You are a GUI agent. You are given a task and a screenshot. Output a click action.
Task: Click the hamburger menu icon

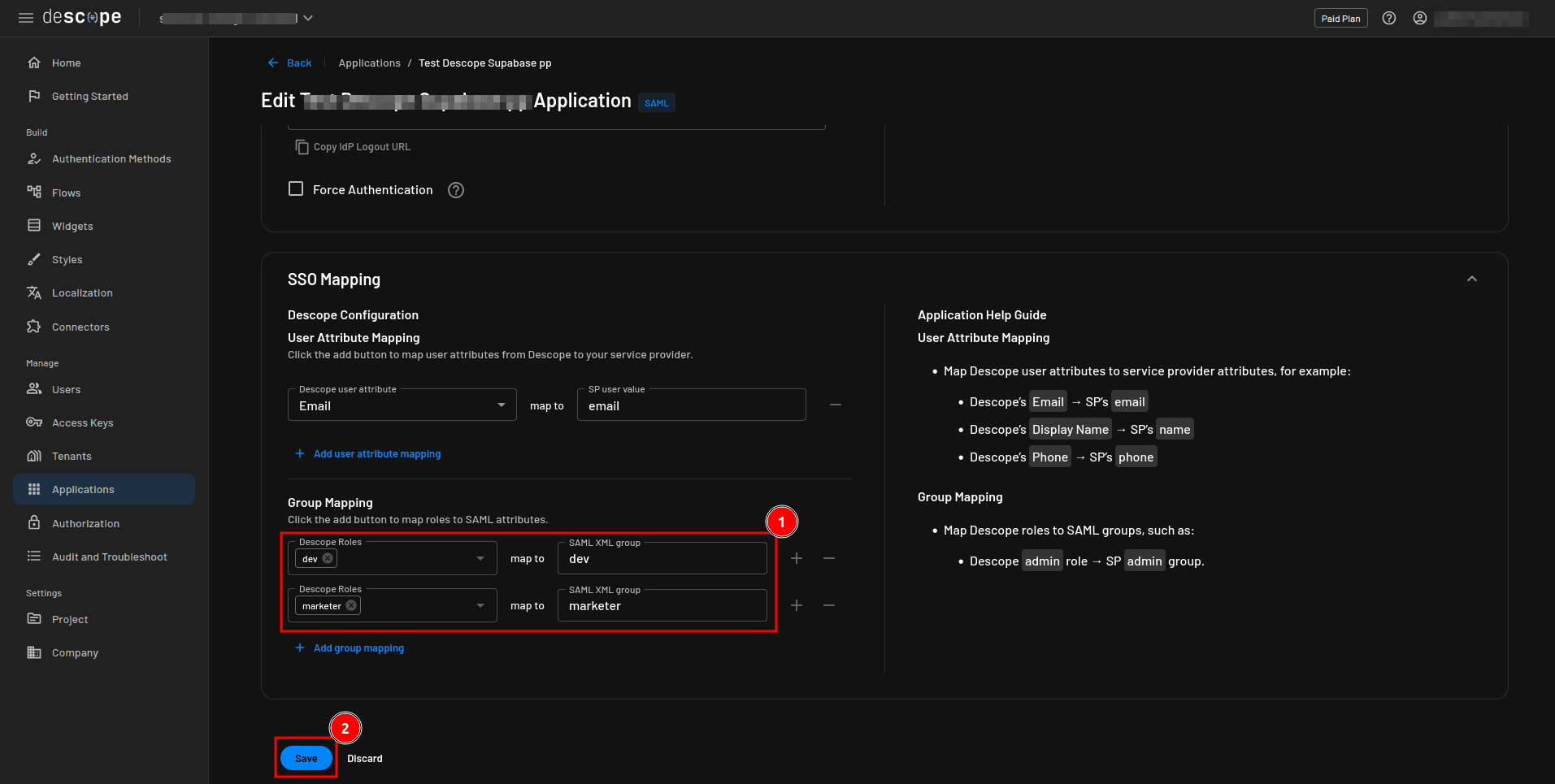26,18
